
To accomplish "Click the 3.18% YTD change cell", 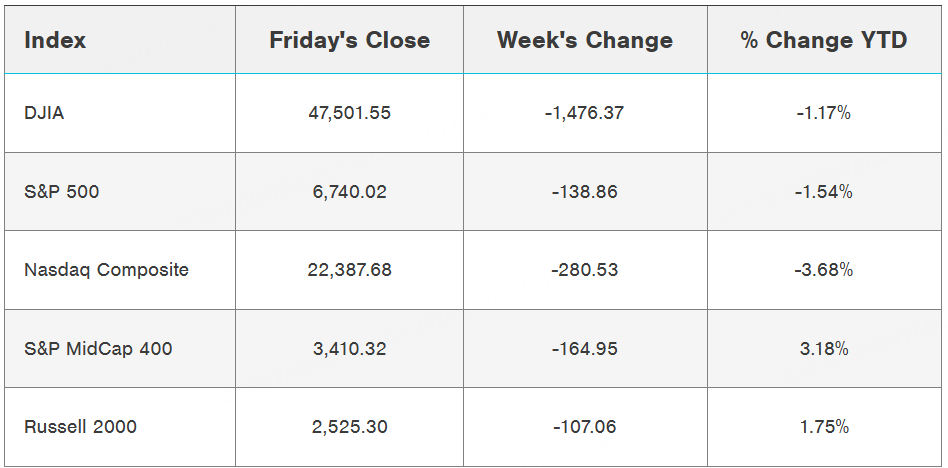I will pyautogui.click(x=824, y=349).
